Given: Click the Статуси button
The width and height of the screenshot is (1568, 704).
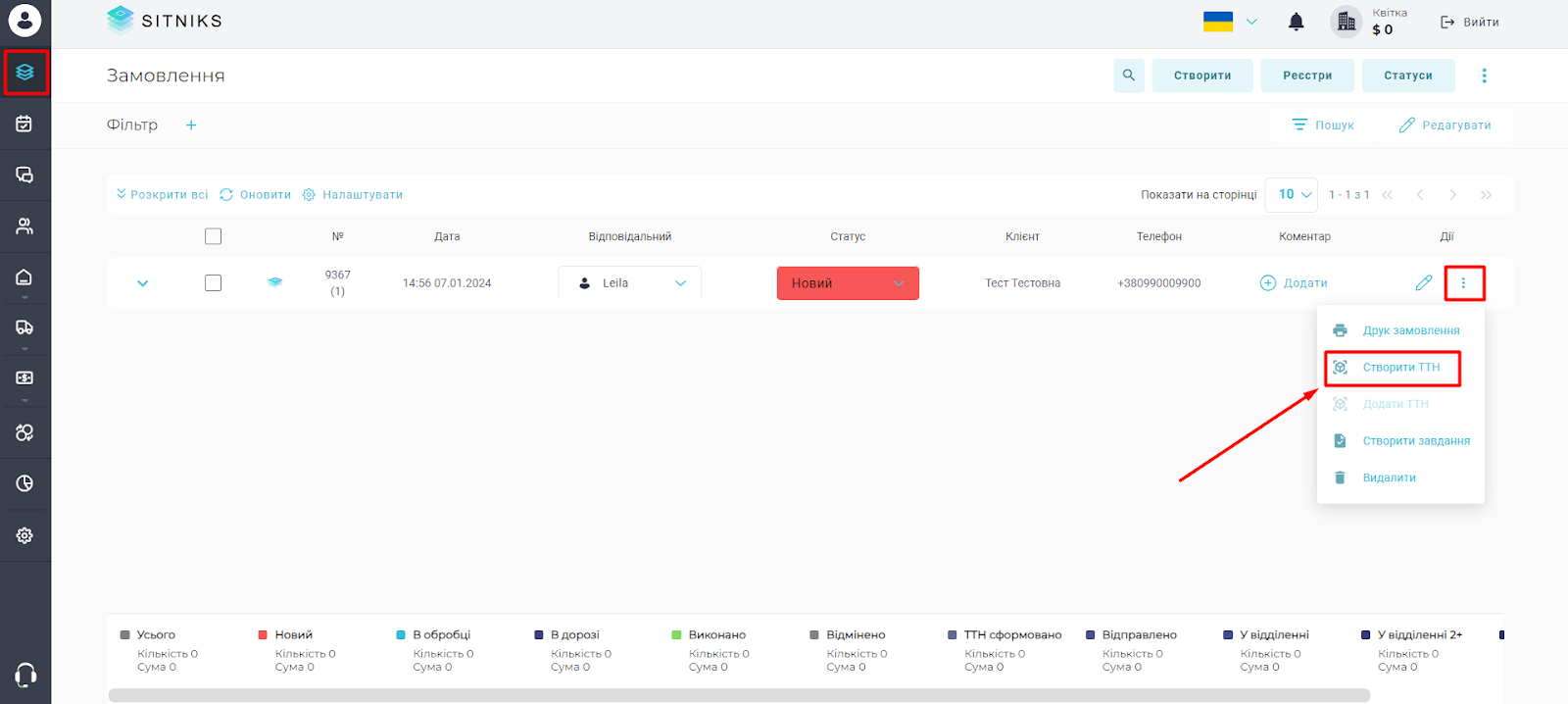Looking at the screenshot, I should click(x=1408, y=75).
